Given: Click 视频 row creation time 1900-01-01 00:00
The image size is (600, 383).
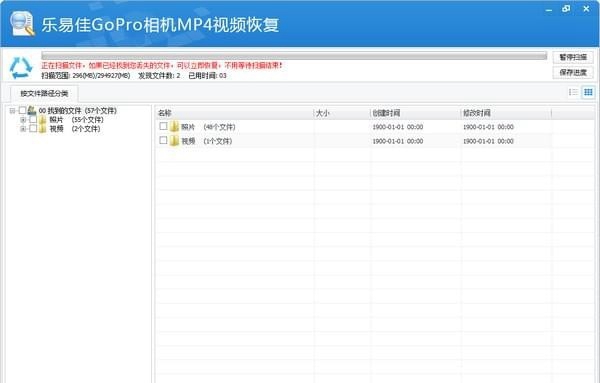Looking at the screenshot, I should [398, 141].
